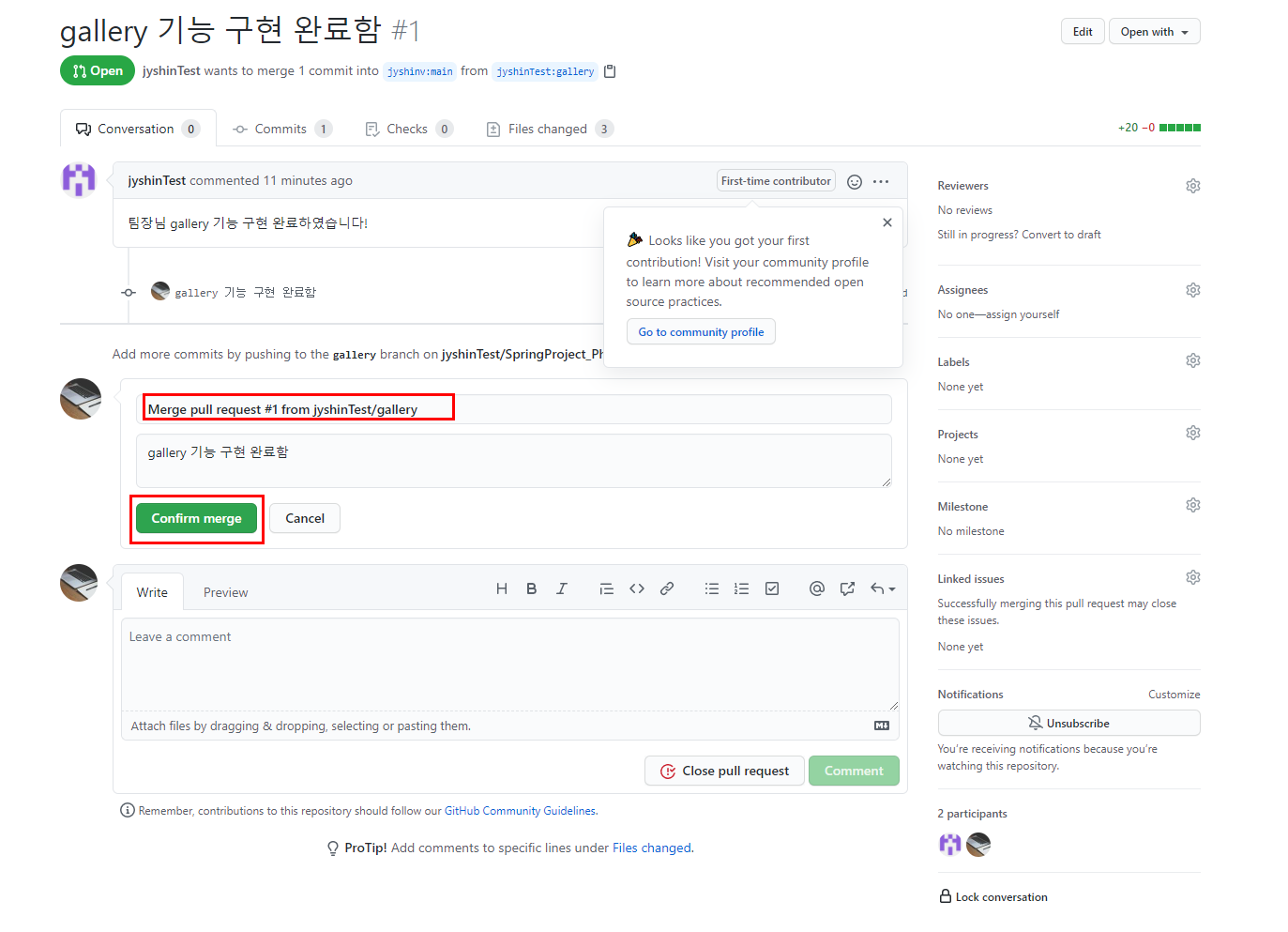This screenshot has height=932, width=1288.
Task: Mention a user with the @ icon
Action: (817, 588)
